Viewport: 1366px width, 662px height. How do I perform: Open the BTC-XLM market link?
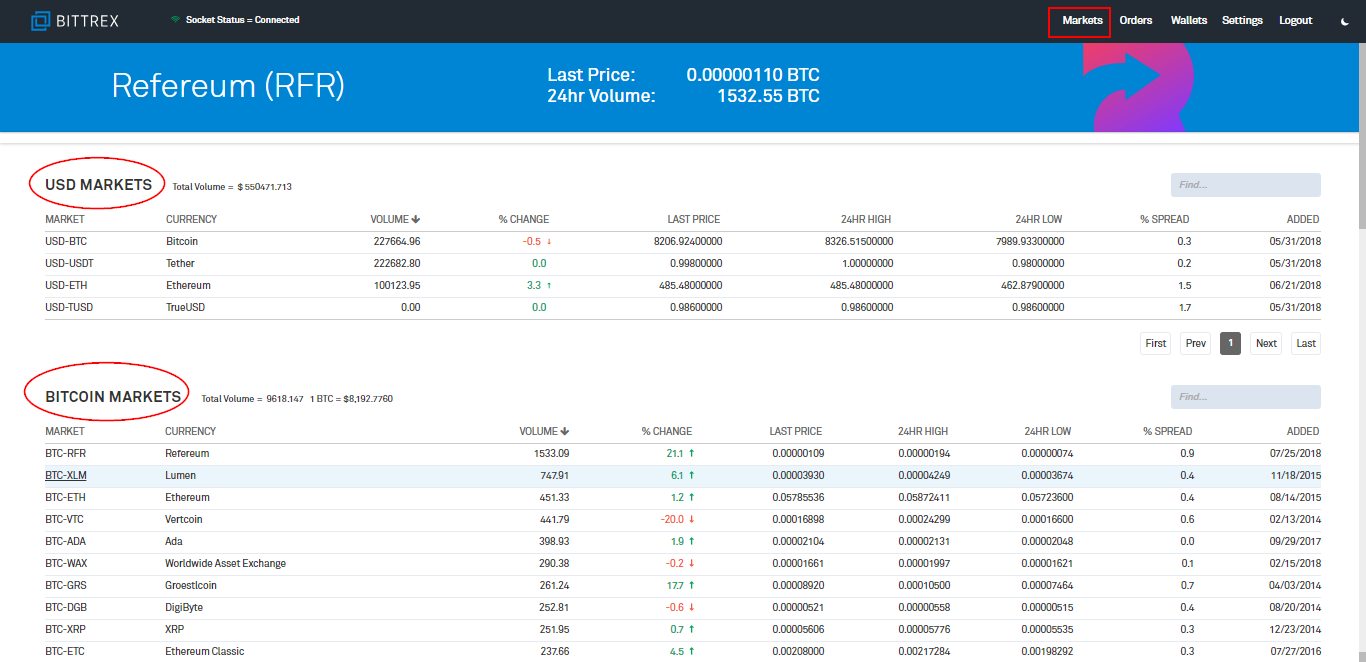(65, 475)
